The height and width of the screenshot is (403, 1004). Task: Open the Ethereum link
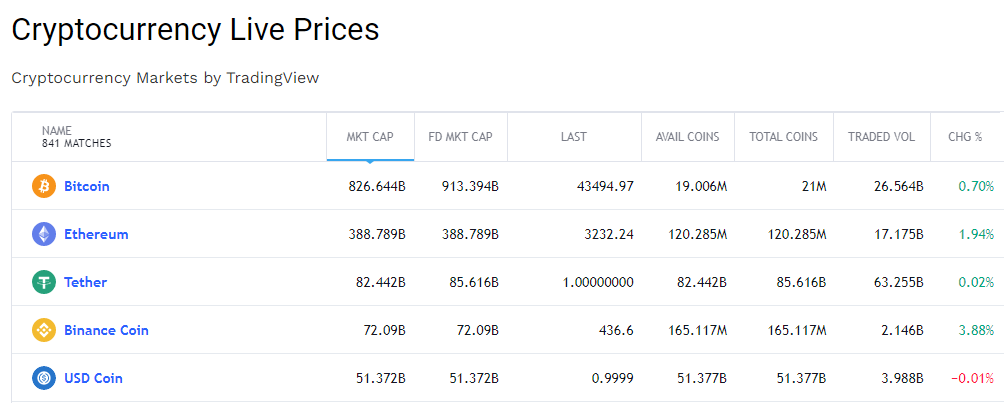(x=96, y=234)
